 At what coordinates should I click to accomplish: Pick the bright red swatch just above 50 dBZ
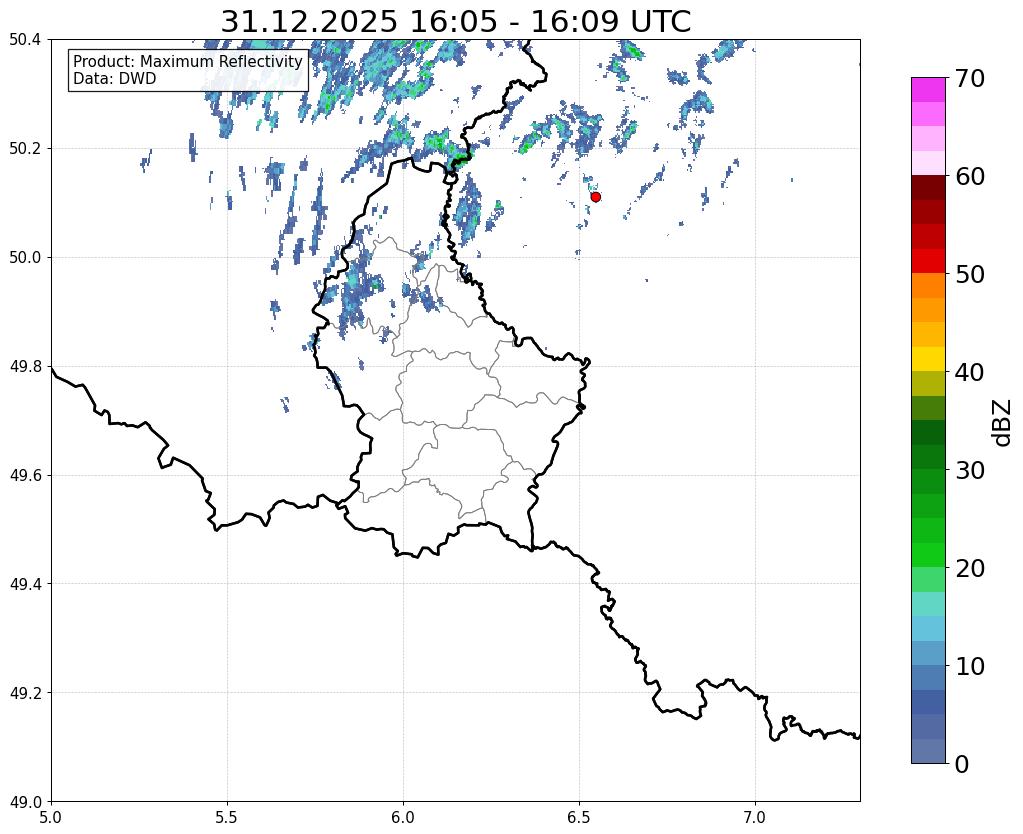[928, 261]
